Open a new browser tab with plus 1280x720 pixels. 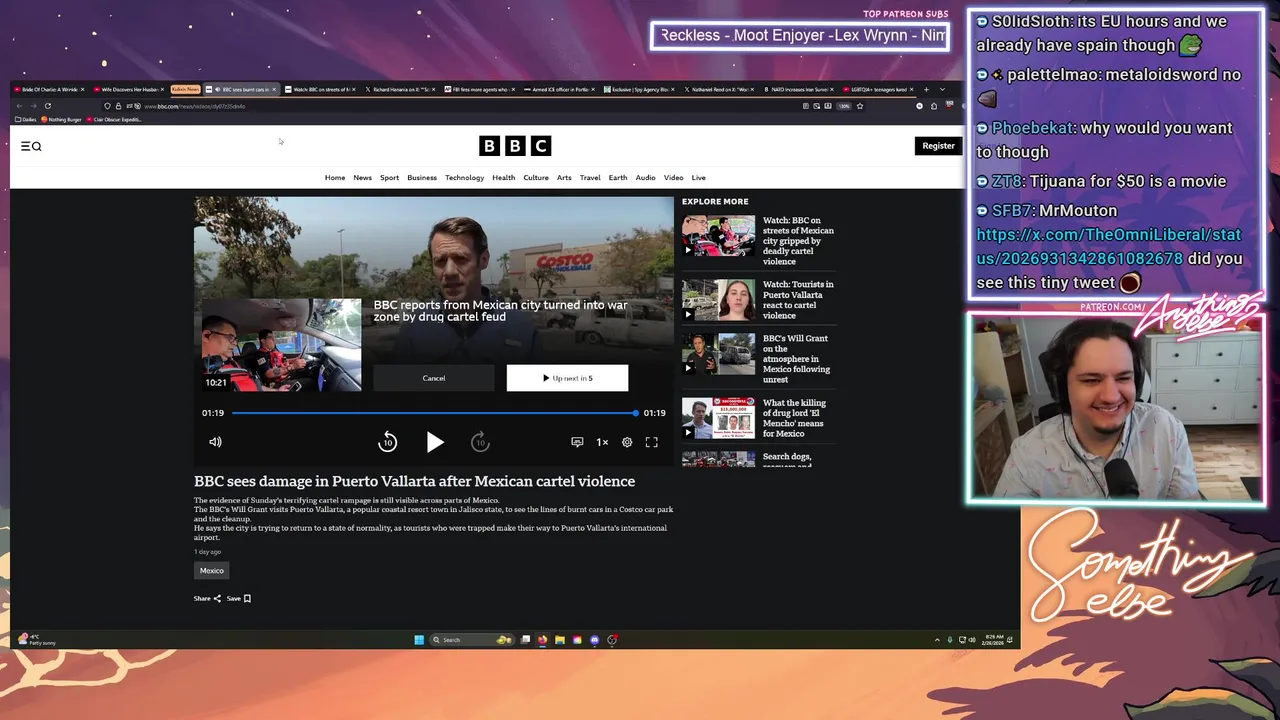pos(926,89)
